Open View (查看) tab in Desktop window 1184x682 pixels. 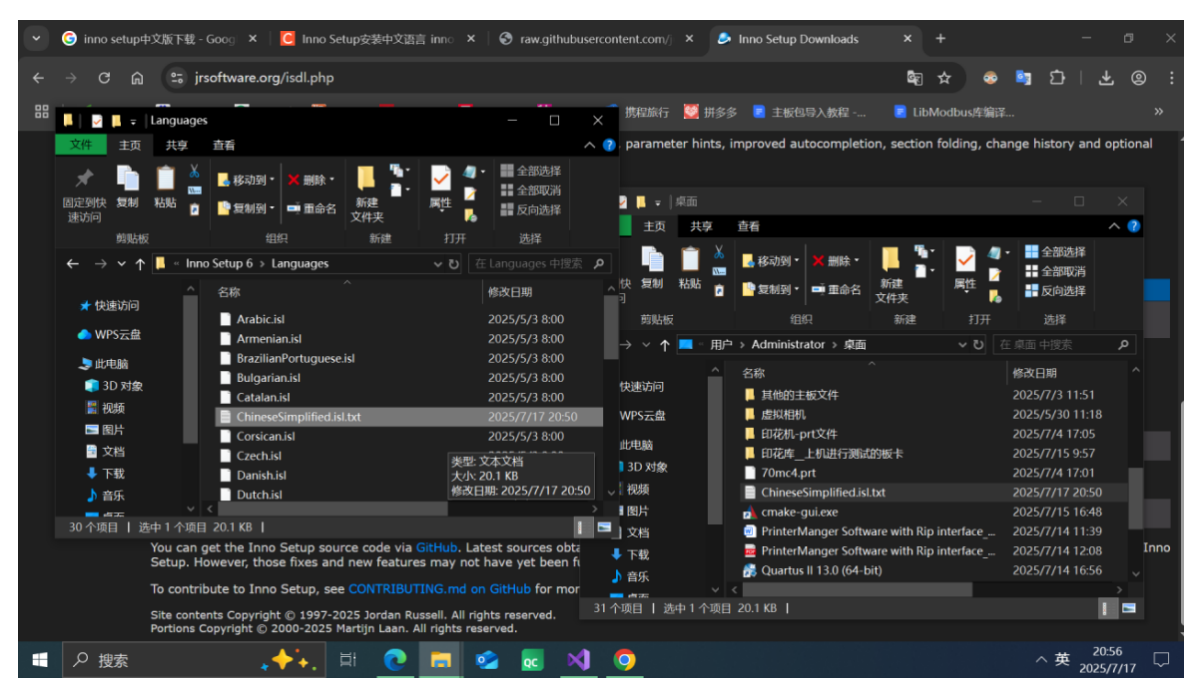[748, 226]
